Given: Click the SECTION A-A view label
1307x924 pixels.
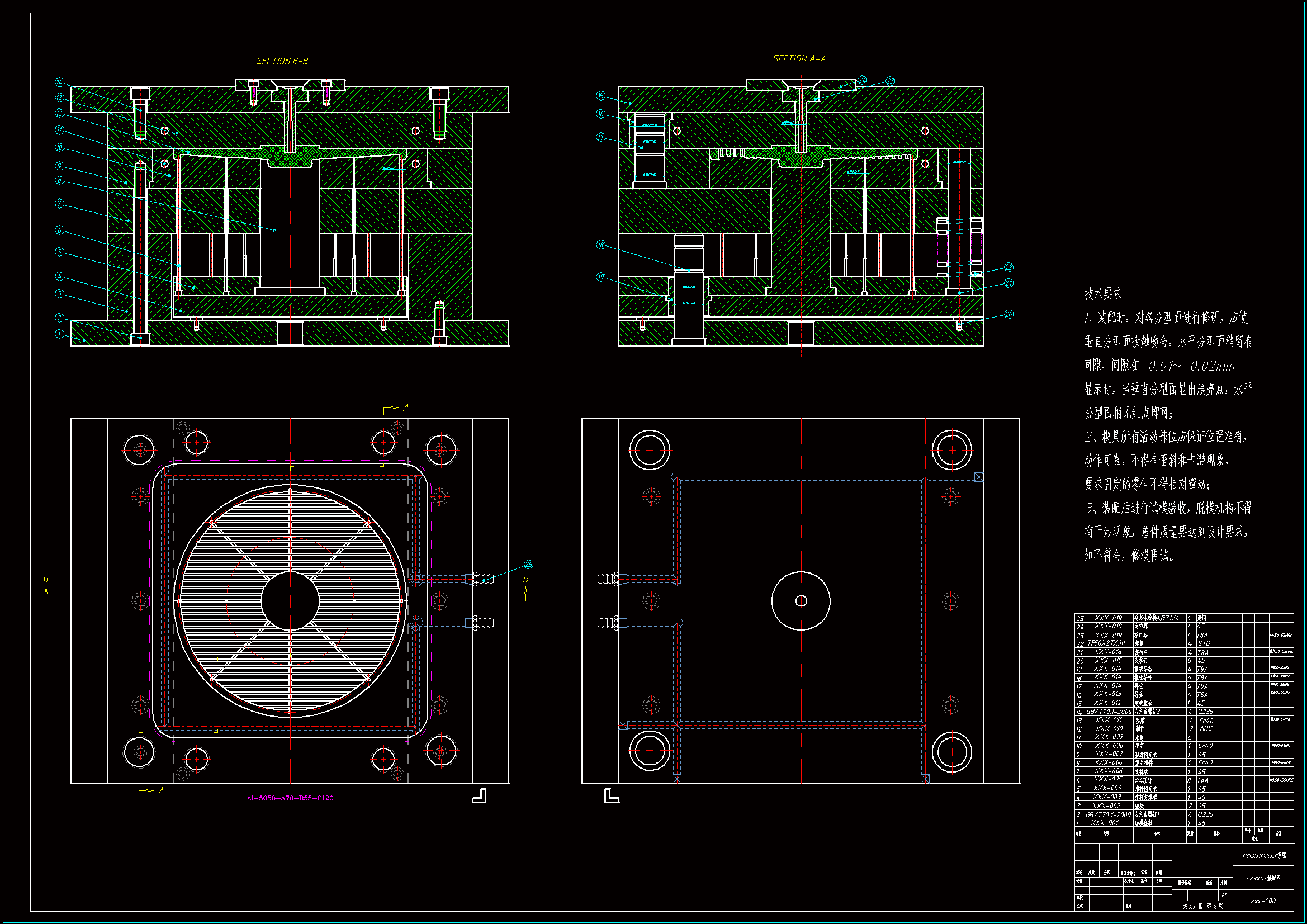Looking at the screenshot, I should (x=799, y=59).
